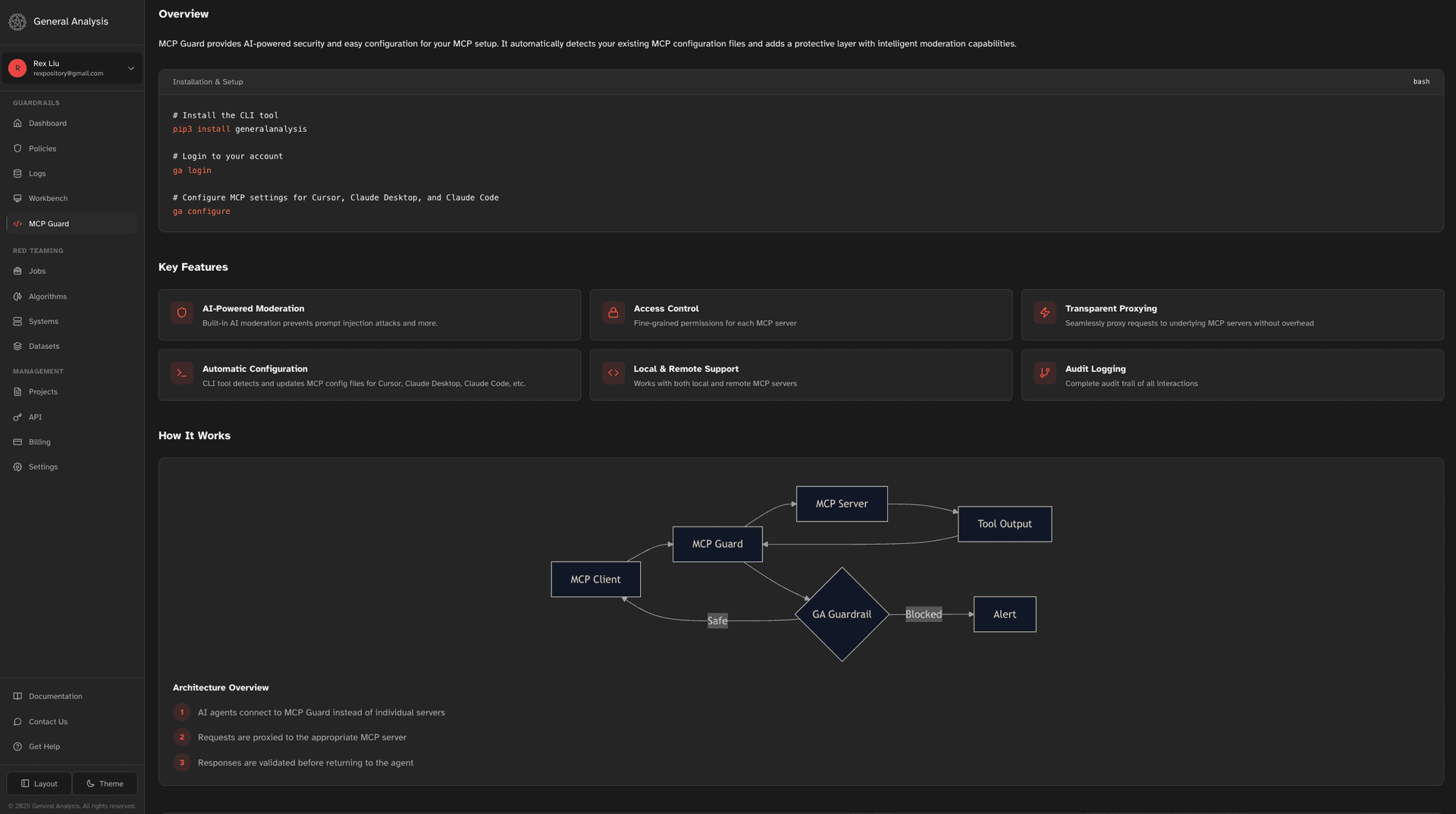Click the MCP Guard diagram node

click(717, 544)
